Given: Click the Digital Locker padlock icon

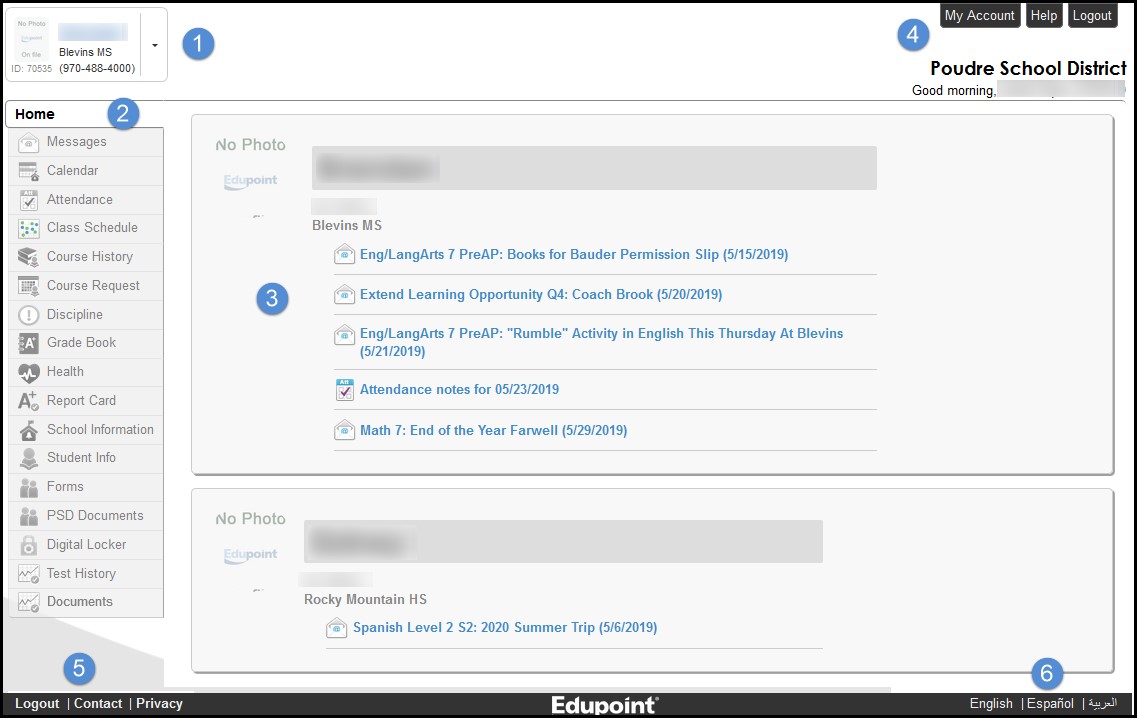Looking at the screenshot, I should [x=28, y=545].
